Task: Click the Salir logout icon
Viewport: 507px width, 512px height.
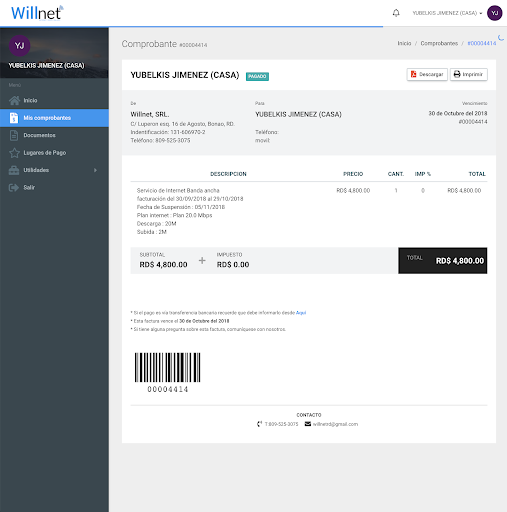Action: pyautogui.click(x=14, y=188)
